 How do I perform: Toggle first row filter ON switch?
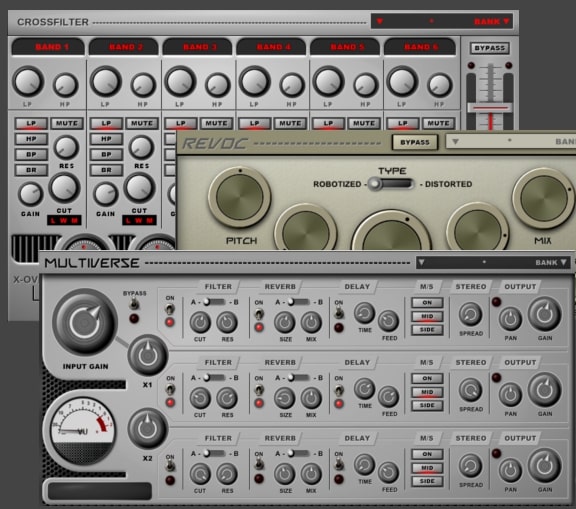tap(170, 309)
